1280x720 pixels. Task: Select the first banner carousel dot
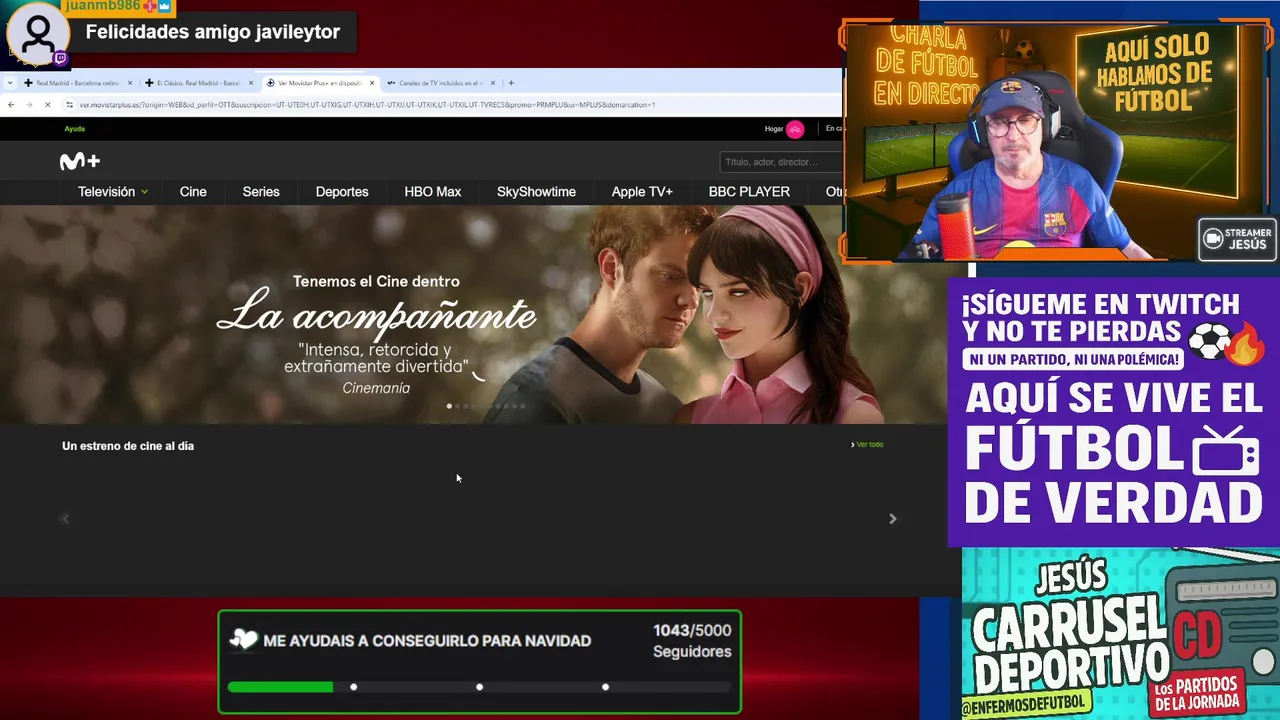[449, 406]
